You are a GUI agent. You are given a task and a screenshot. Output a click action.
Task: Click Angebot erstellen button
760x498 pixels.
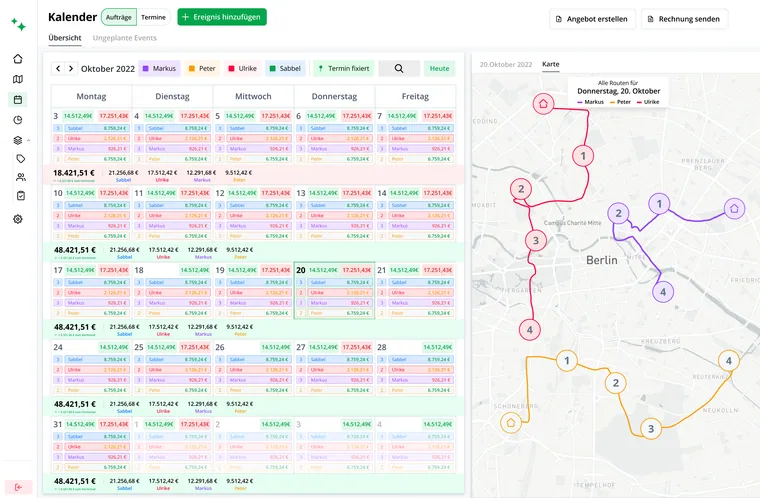pos(592,19)
